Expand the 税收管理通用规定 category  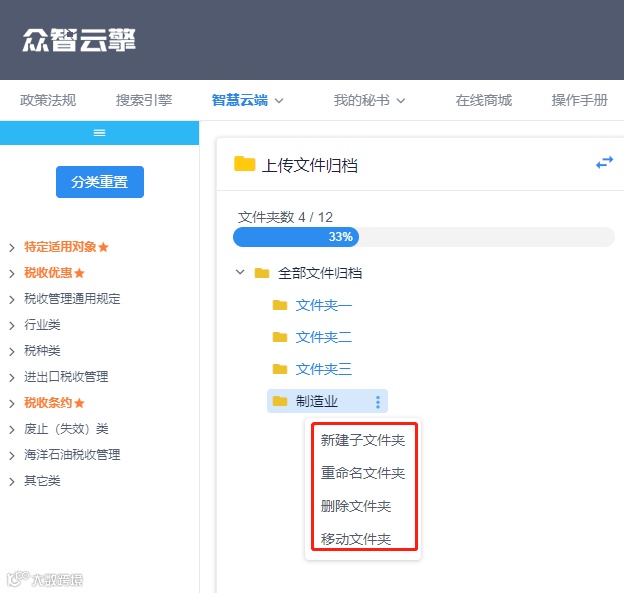coord(12,299)
